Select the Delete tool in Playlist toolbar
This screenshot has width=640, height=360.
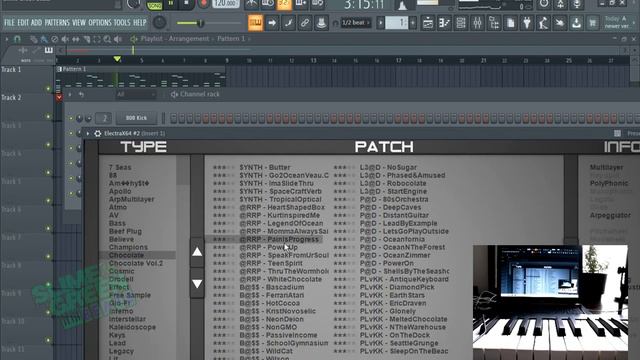(55, 39)
